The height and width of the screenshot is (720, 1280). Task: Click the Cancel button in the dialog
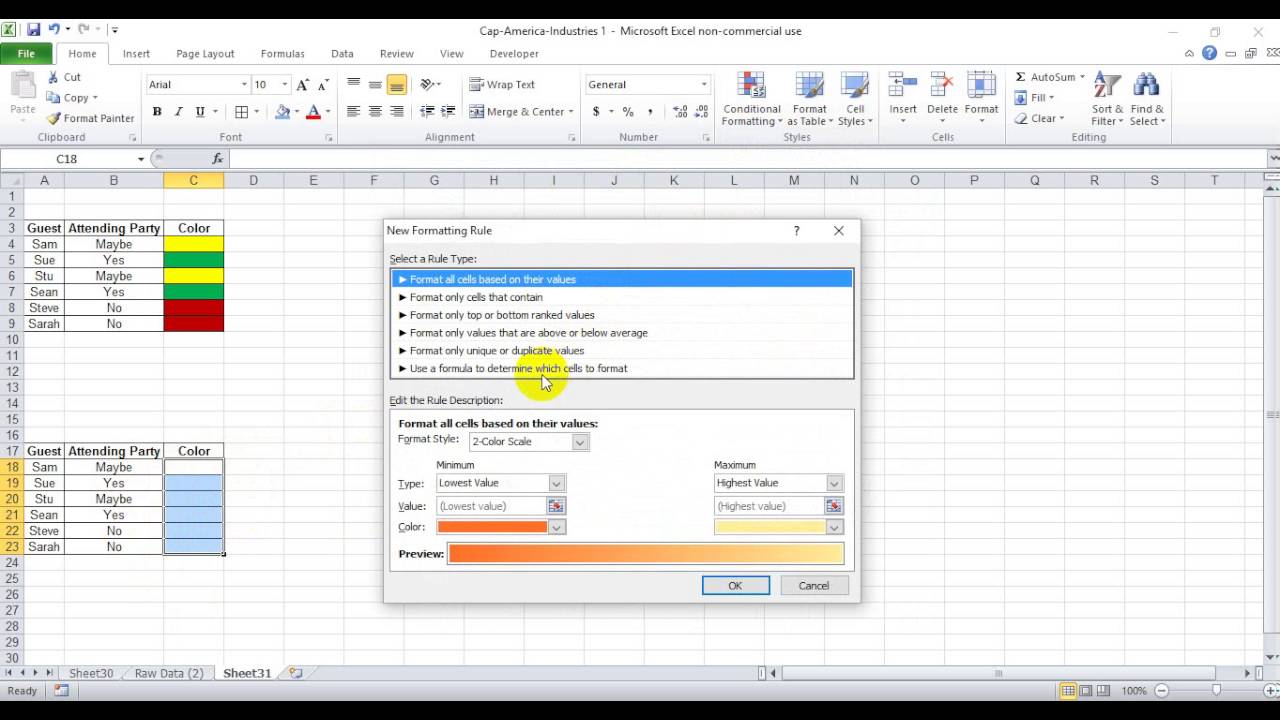pyautogui.click(x=814, y=586)
